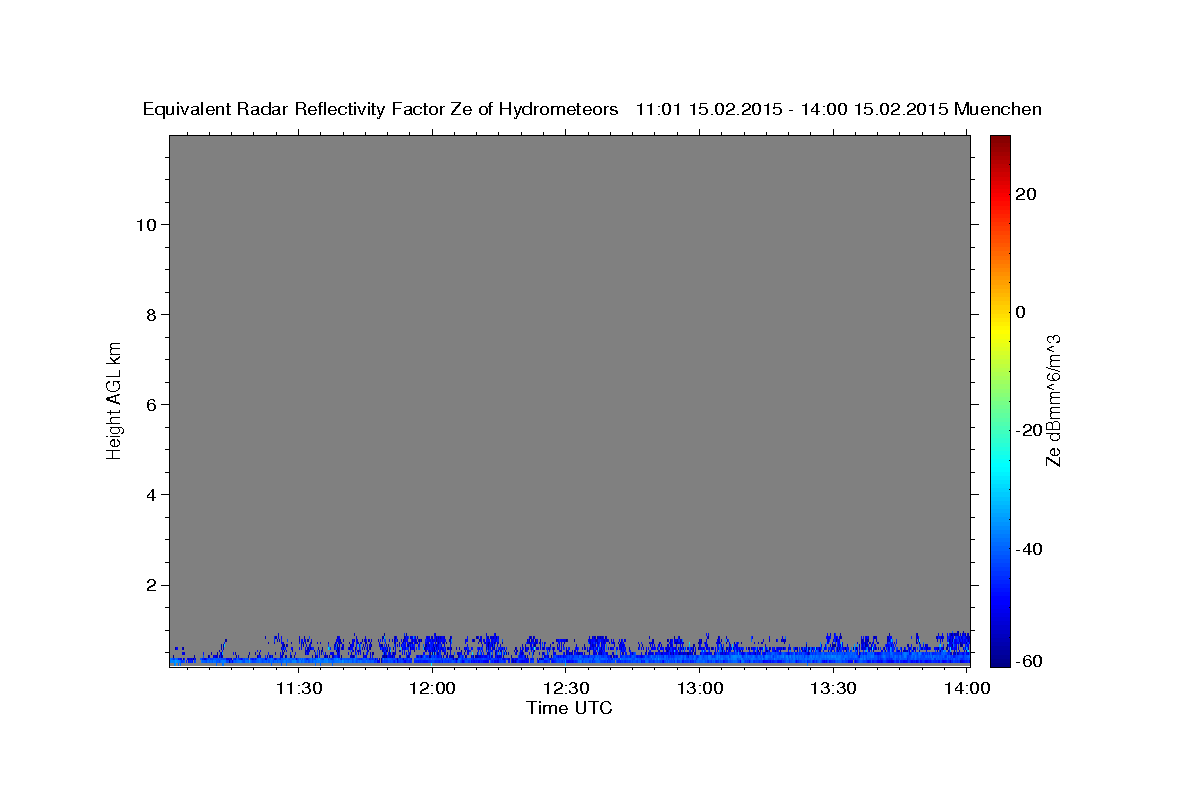Click the height tick label '4'
Screen dimensions: 1200x800
150,495
